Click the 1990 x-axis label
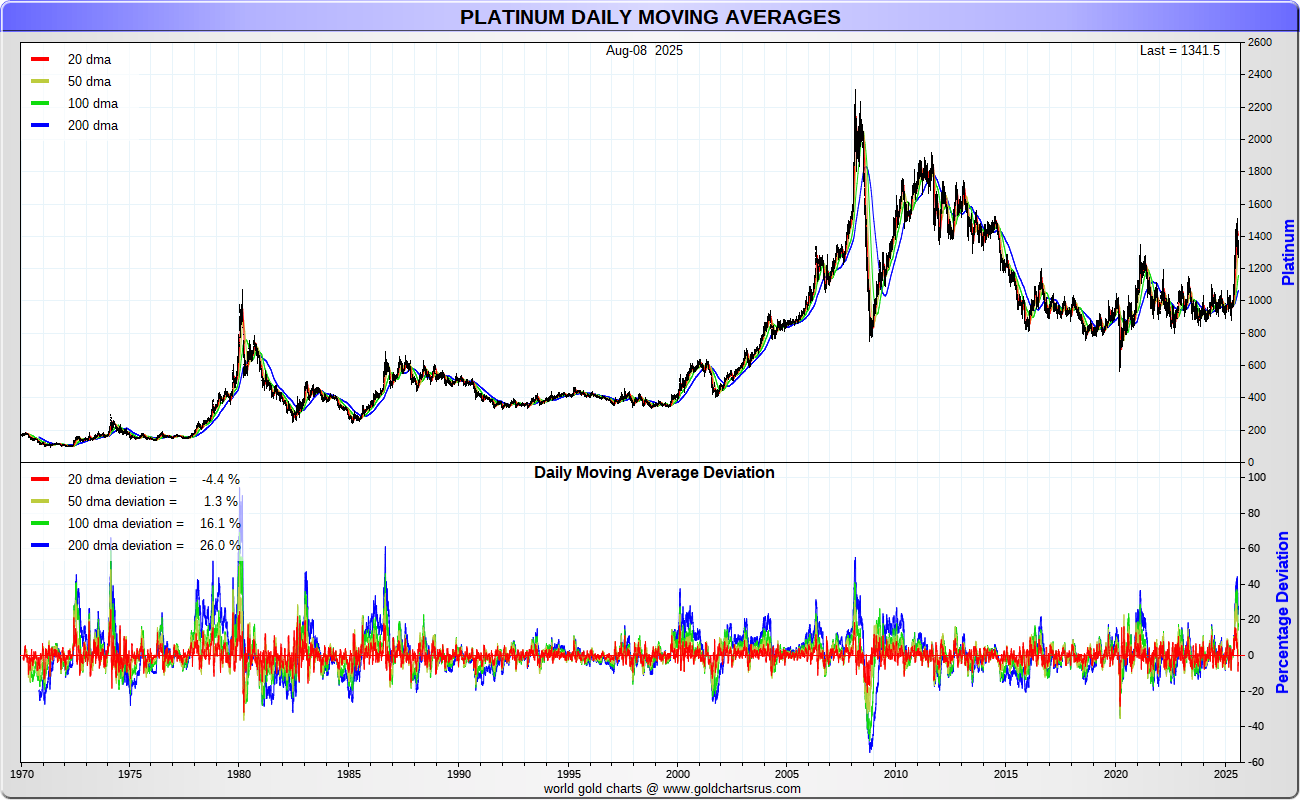 (459, 773)
